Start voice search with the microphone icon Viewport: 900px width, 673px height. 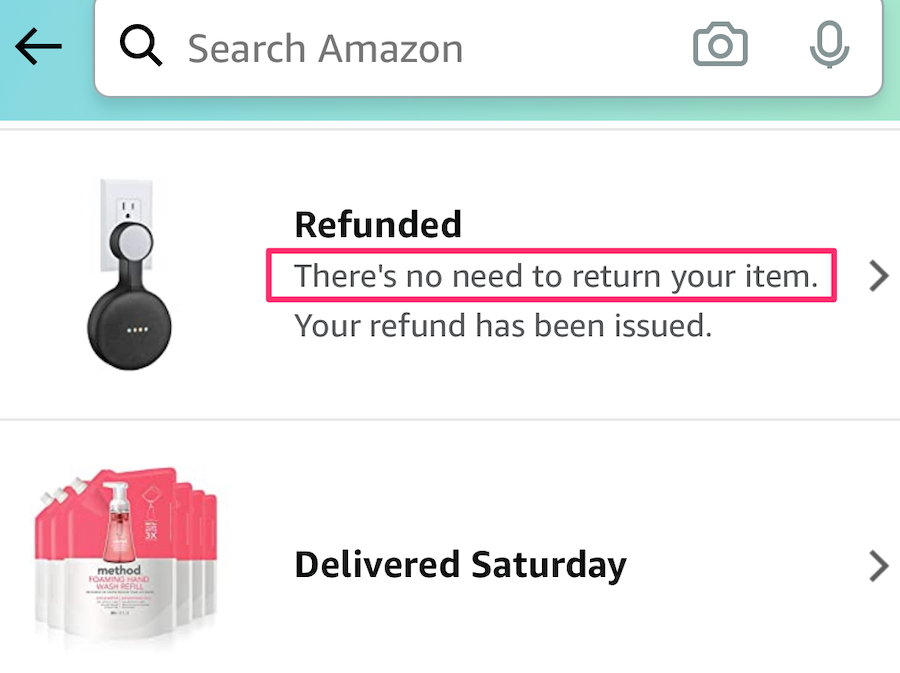(829, 46)
